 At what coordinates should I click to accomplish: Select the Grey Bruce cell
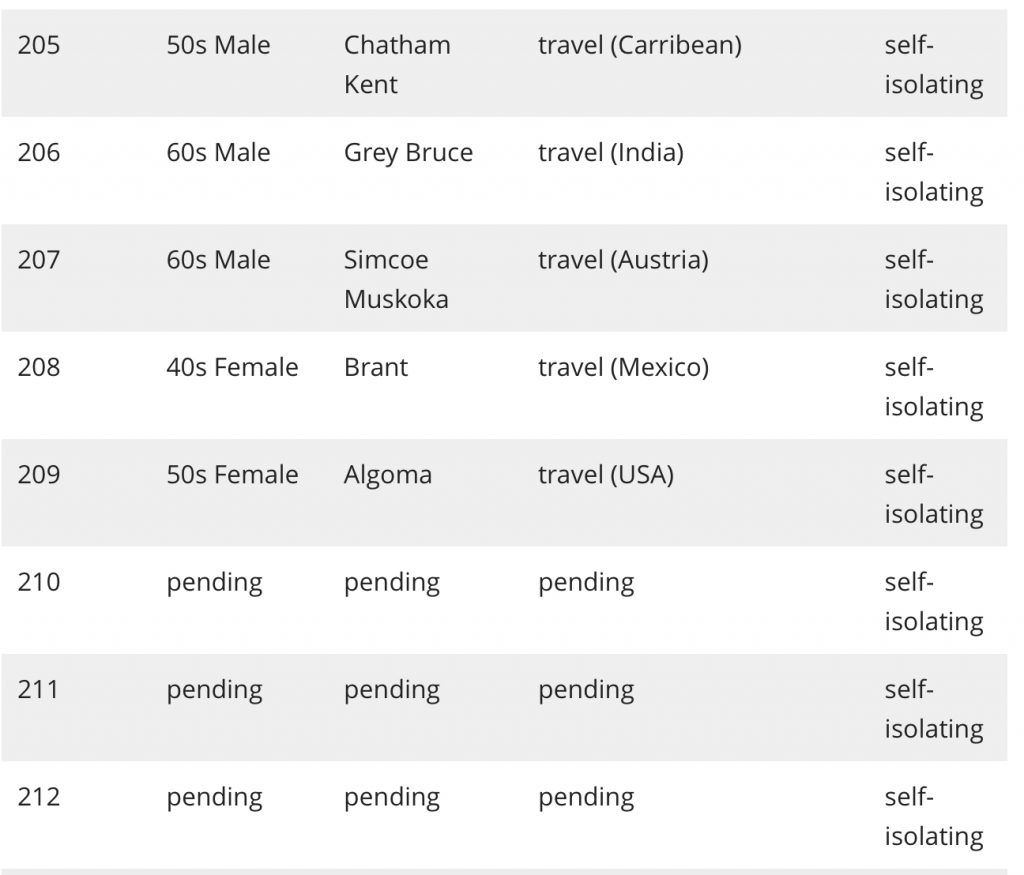[408, 153]
